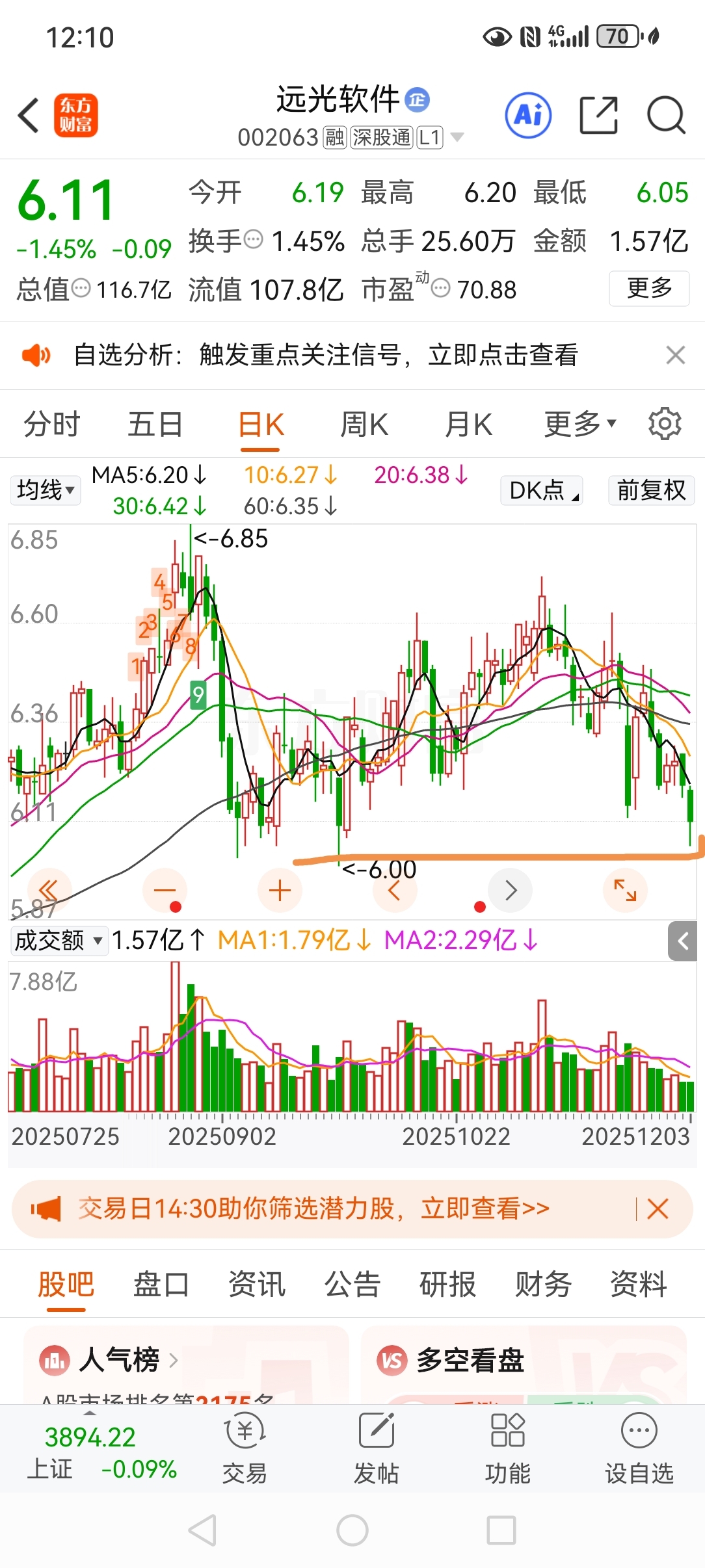705x1568 pixels.
Task: Expand the stock code dropdown triangle
Action: click(x=457, y=137)
